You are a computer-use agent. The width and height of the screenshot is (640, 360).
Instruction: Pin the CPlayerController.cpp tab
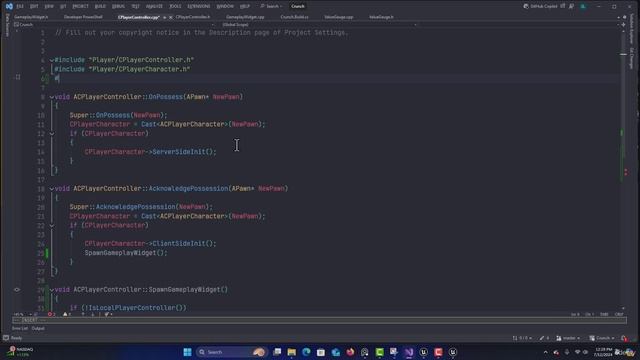point(164,17)
